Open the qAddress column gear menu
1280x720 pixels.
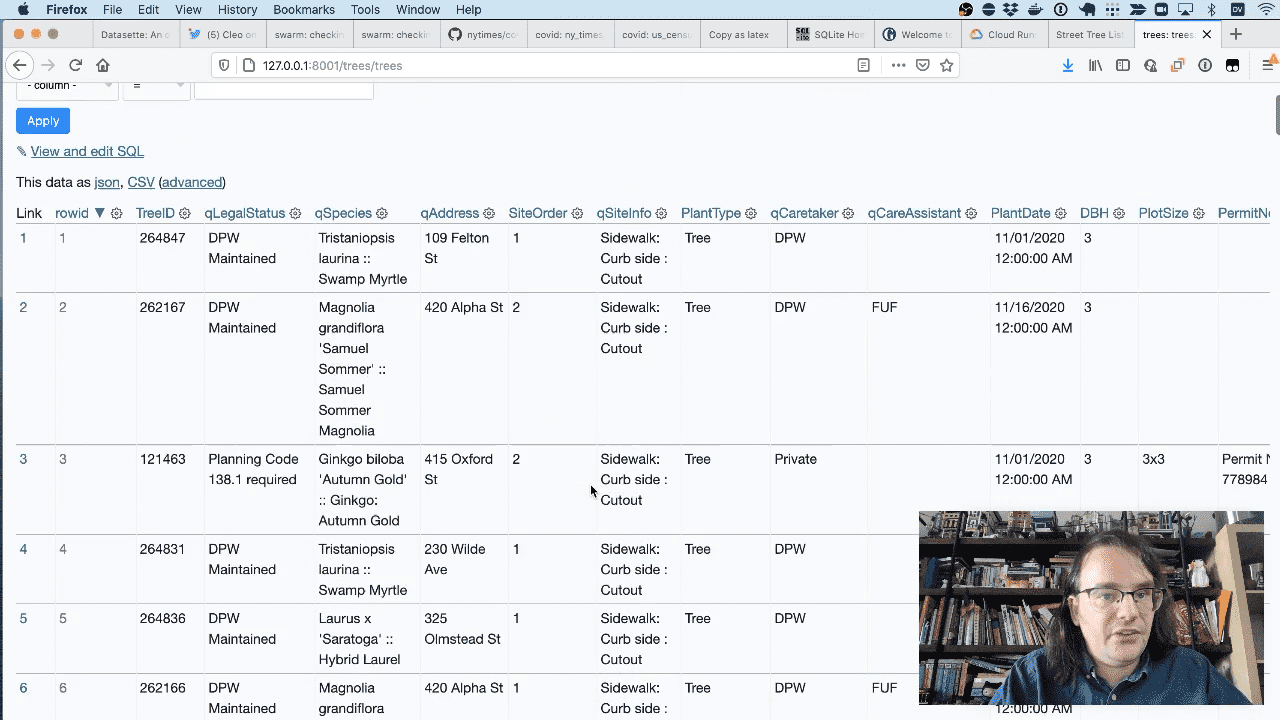(x=489, y=213)
